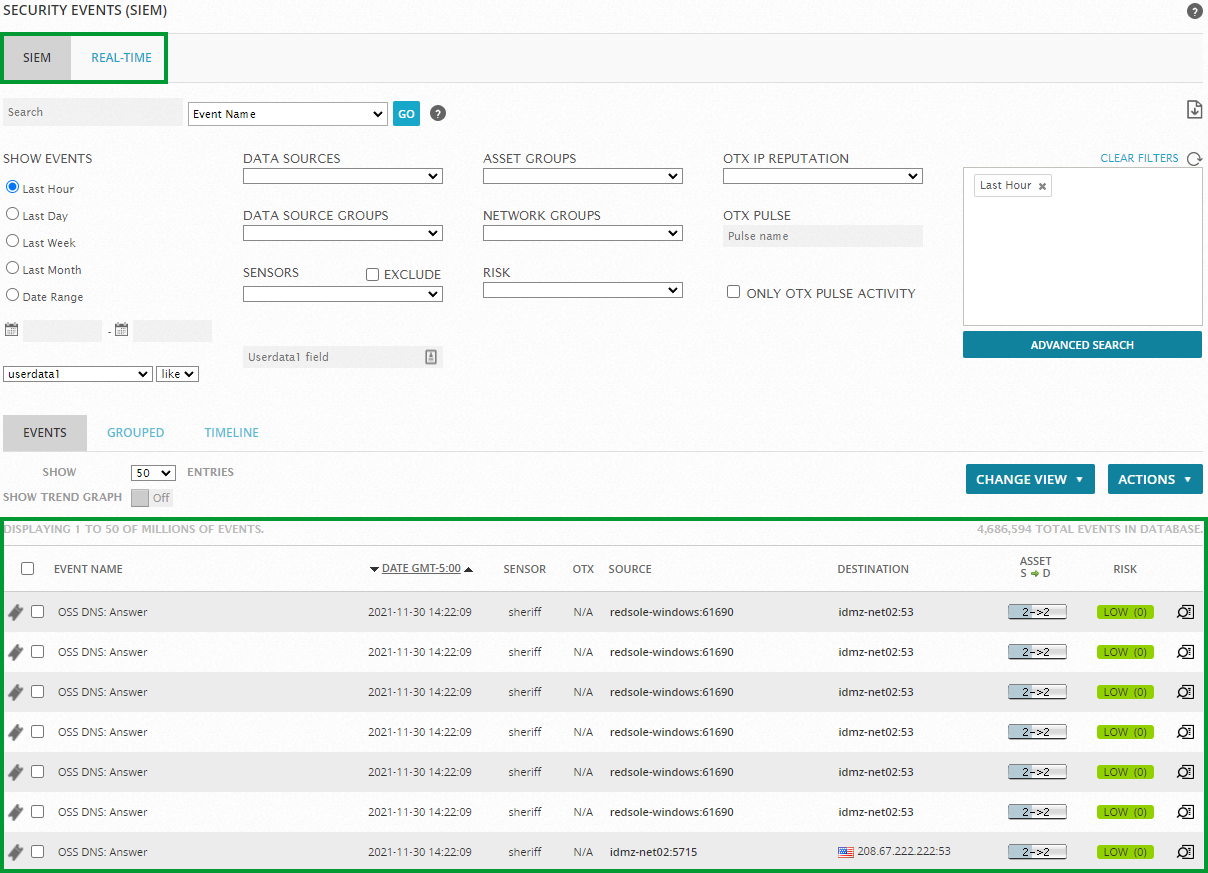The image size is (1208, 873).
Task: Select the Last Hour radio button
Action: [x=13, y=187]
